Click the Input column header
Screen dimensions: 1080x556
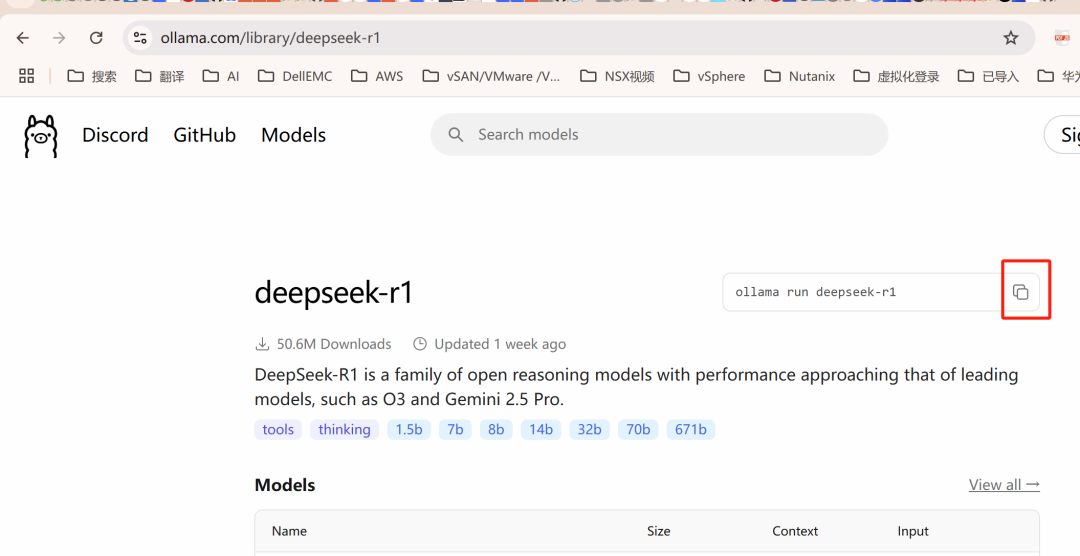(x=913, y=531)
